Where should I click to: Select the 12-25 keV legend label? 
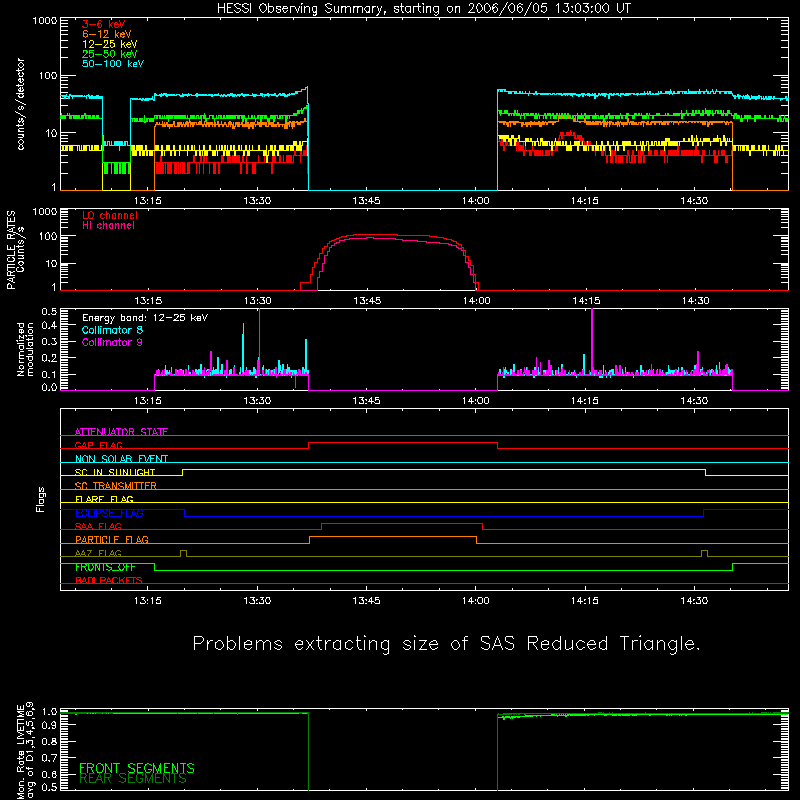(110, 44)
